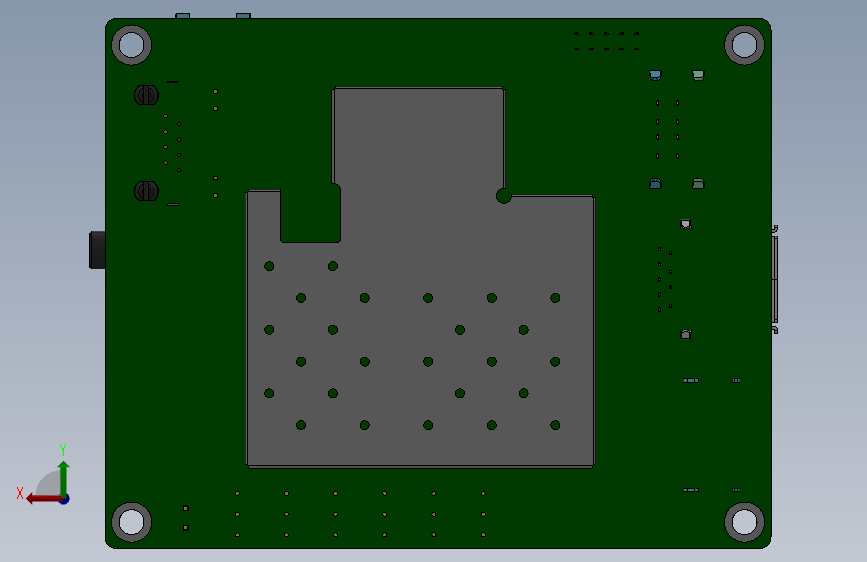Select the upper black slotted through-hole
Image resolution: width=867 pixels, height=562 pixels.
click(x=147, y=95)
